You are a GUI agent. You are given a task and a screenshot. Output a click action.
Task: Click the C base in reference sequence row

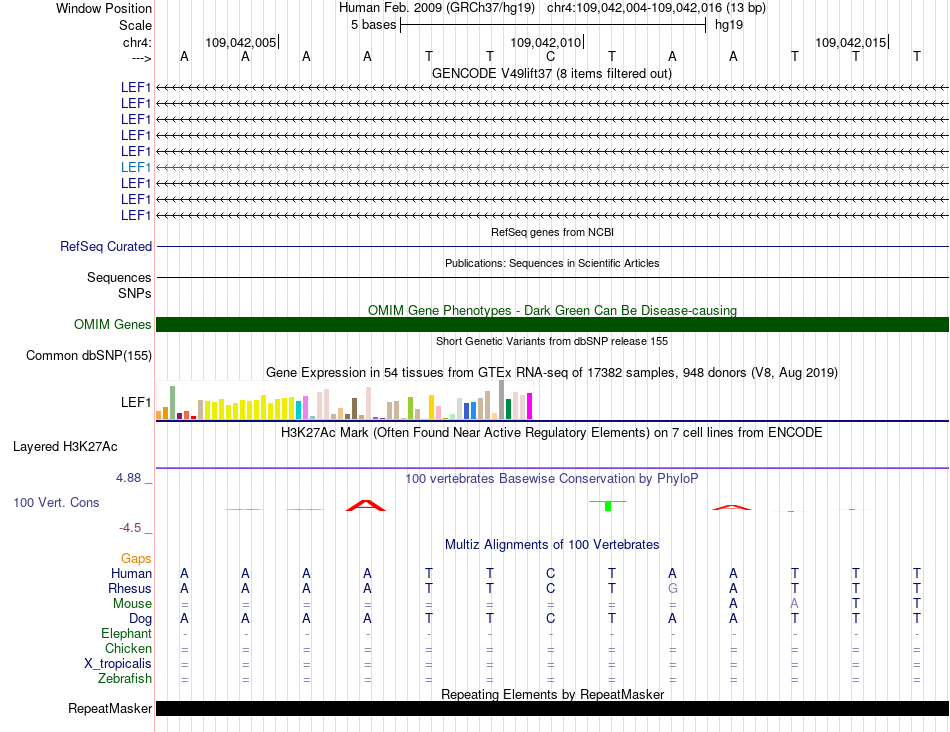pyautogui.click(x=551, y=56)
